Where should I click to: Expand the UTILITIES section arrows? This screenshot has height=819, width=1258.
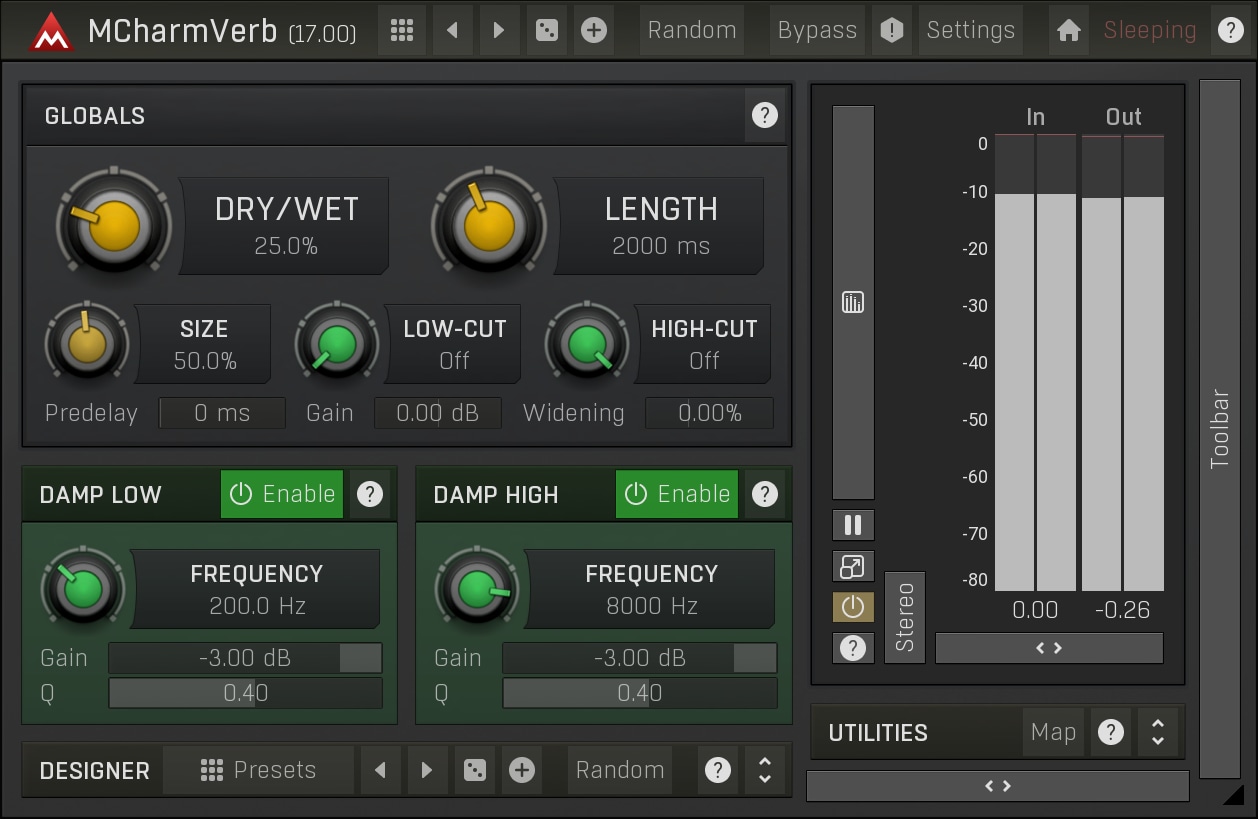pos(1157,733)
